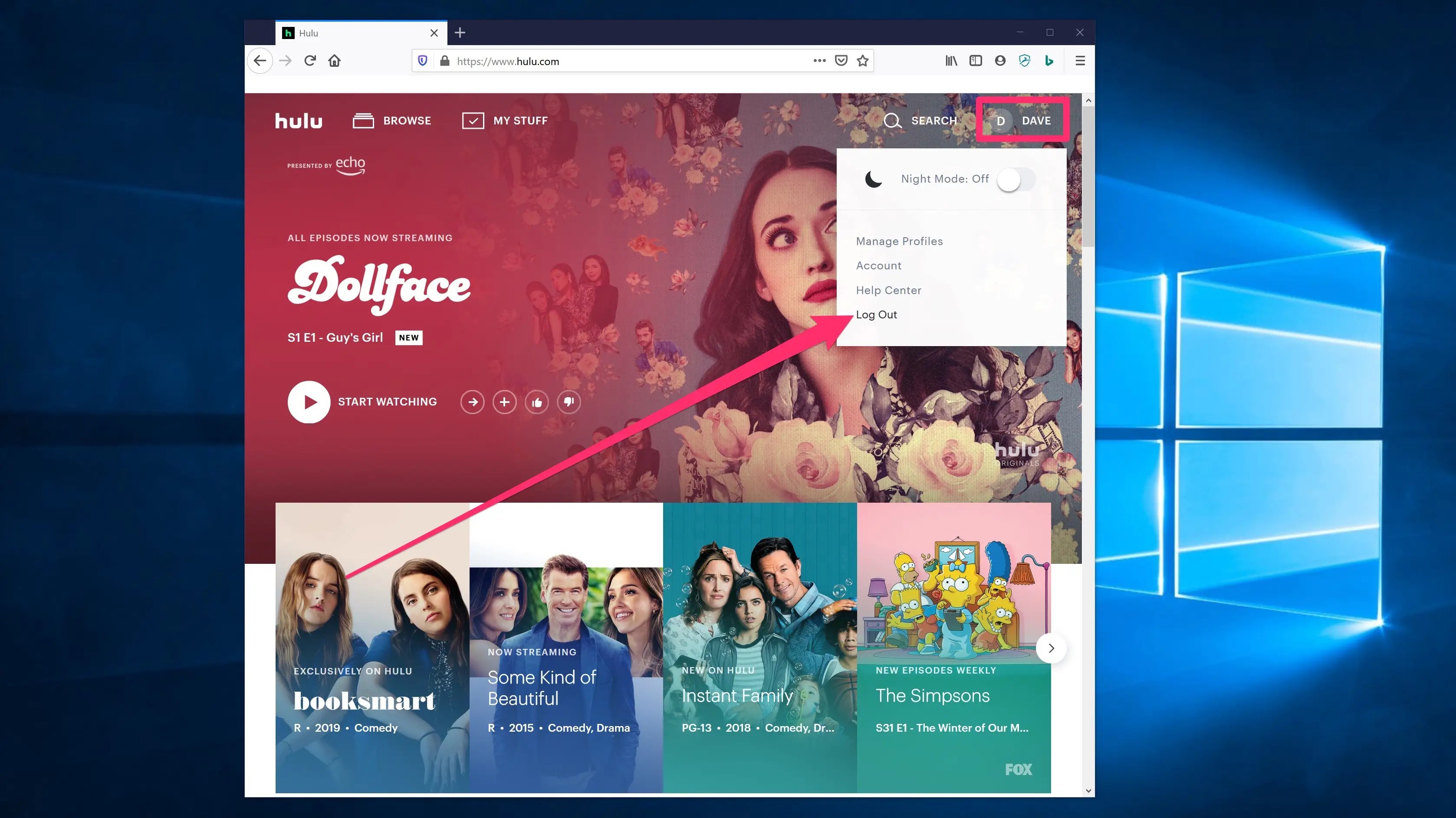
Task: Advance carousel with right chevron arrow
Action: click(1051, 648)
